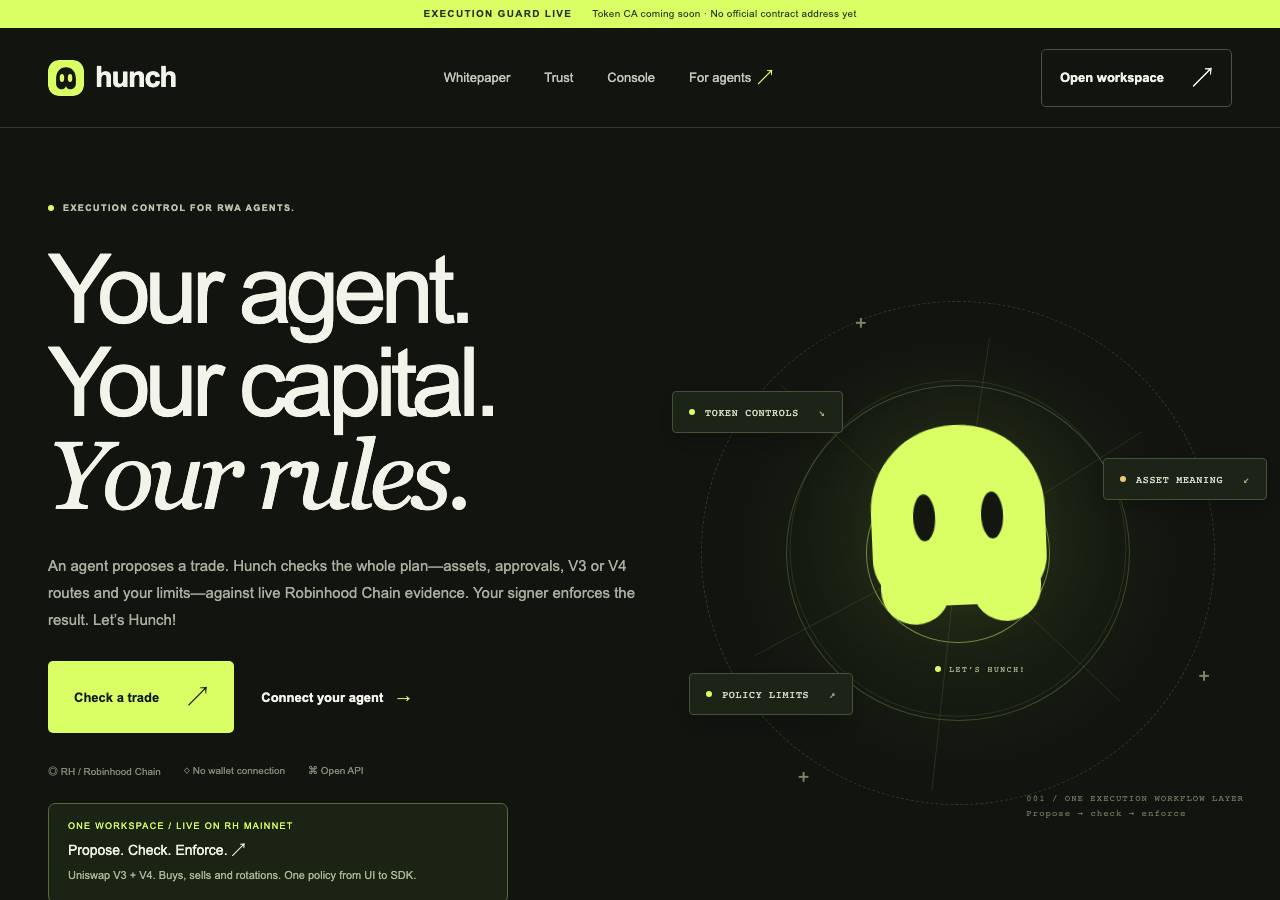Select the Asset Meaning chip
This screenshot has width=1280, height=900.
coord(1185,480)
